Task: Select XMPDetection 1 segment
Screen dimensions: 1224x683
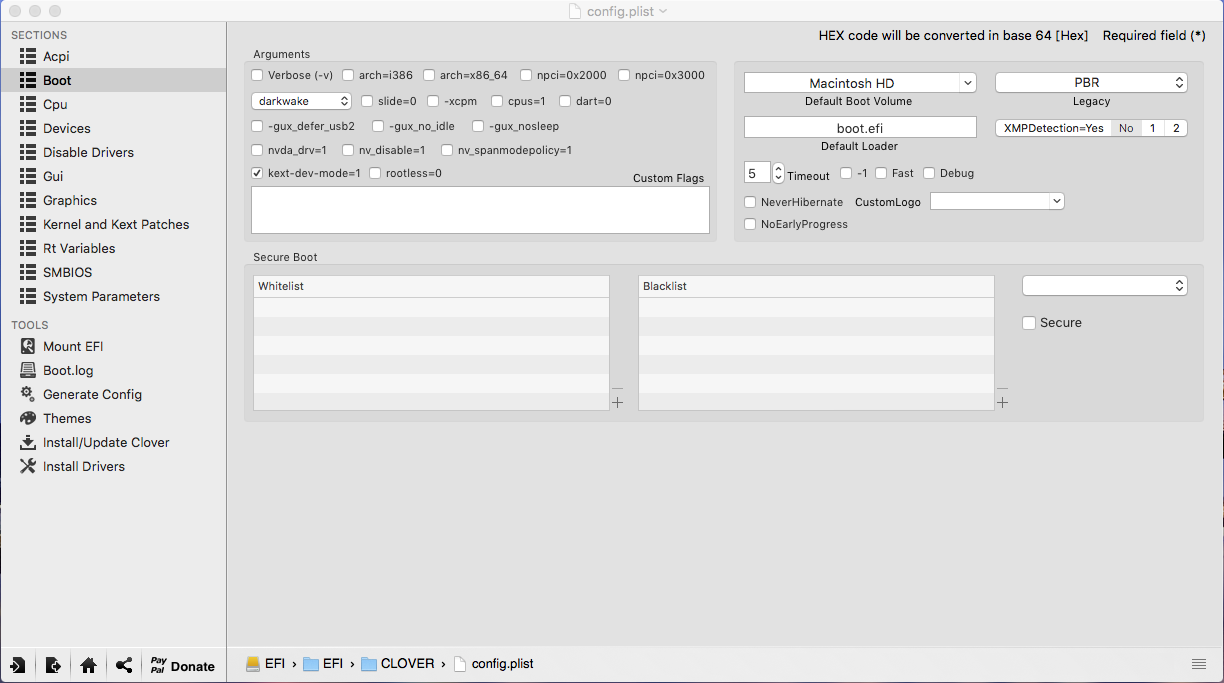Action: pyautogui.click(x=1152, y=128)
